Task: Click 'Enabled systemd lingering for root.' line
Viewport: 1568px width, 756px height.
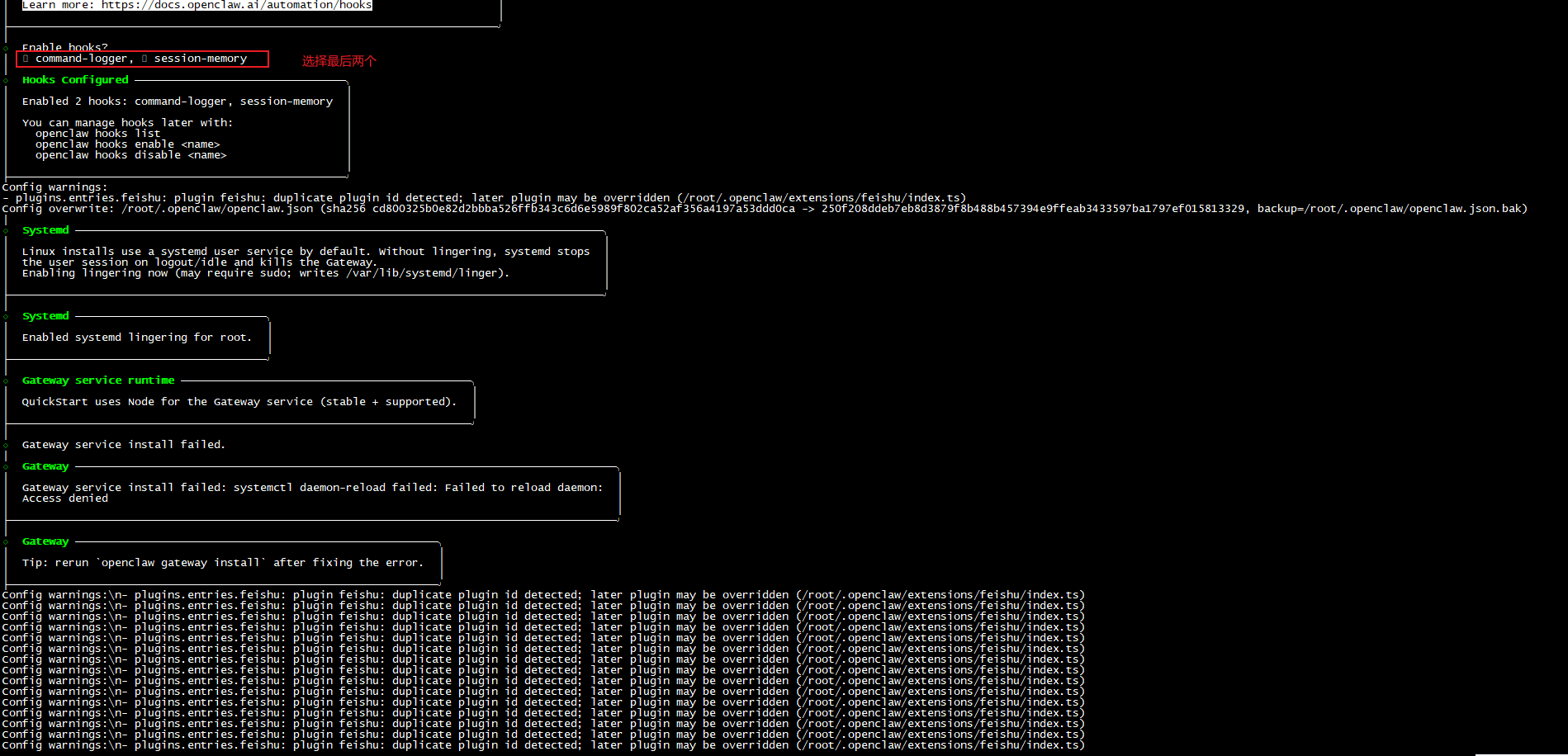Action: point(136,338)
